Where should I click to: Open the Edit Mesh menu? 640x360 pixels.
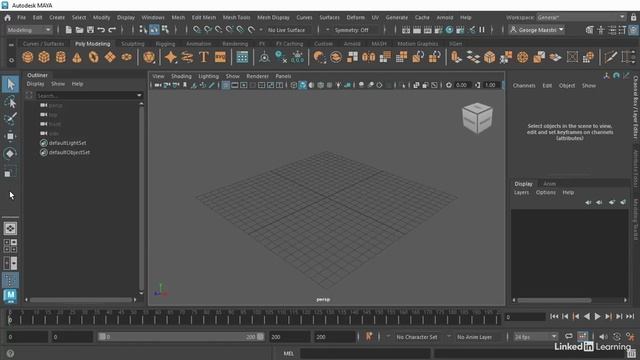point(204,18)
